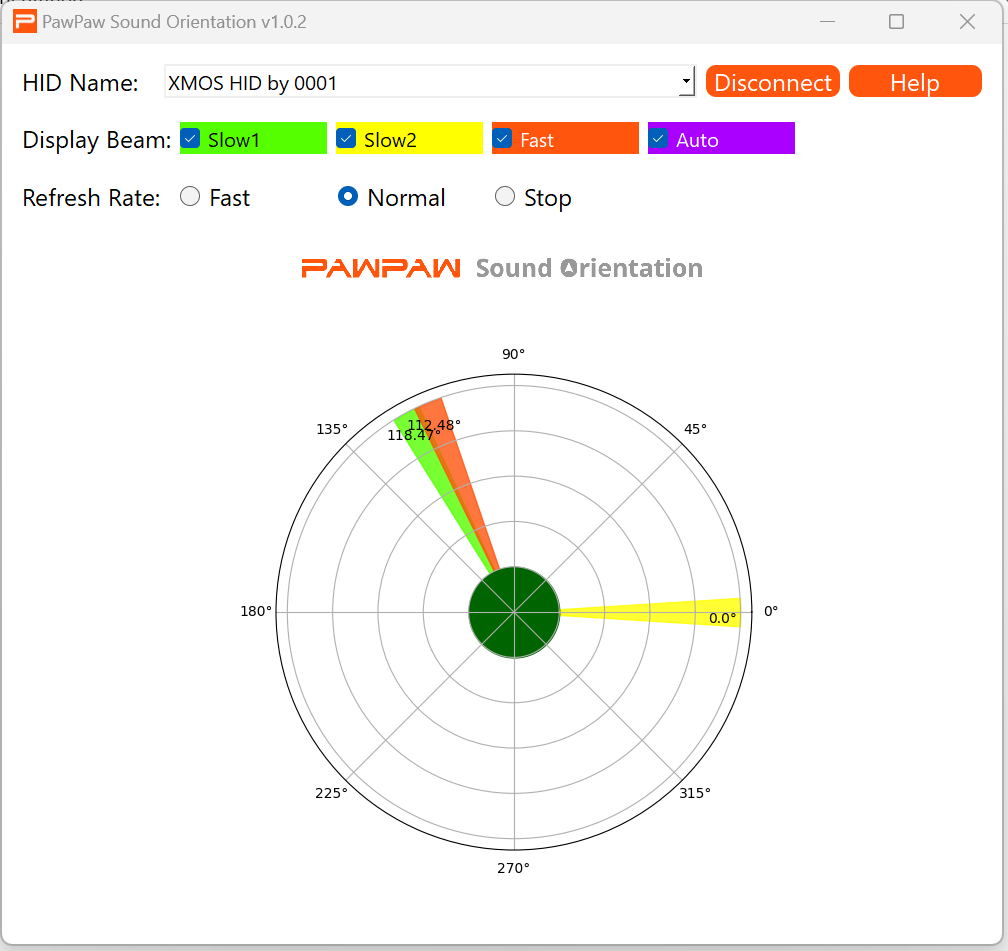Maximize the PawPaw window
This screenshot has height=951, width=1008.
tap(896, 22)
